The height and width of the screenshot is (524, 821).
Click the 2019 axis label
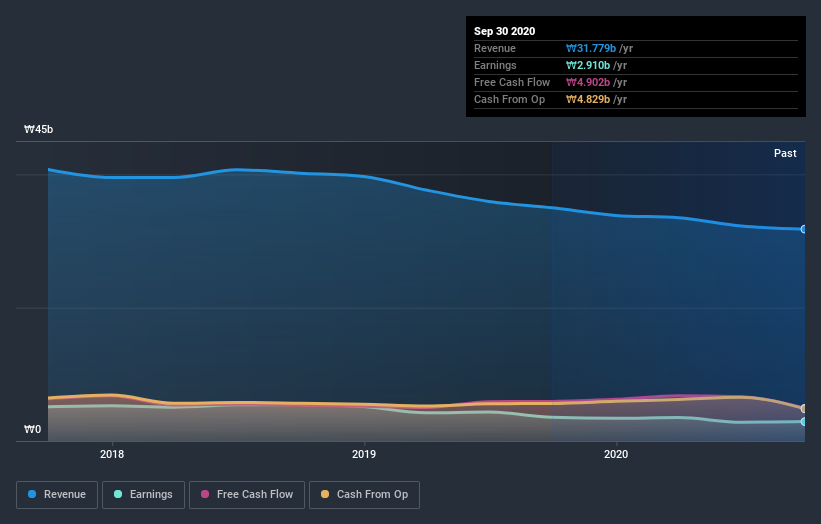coord(364,454)
